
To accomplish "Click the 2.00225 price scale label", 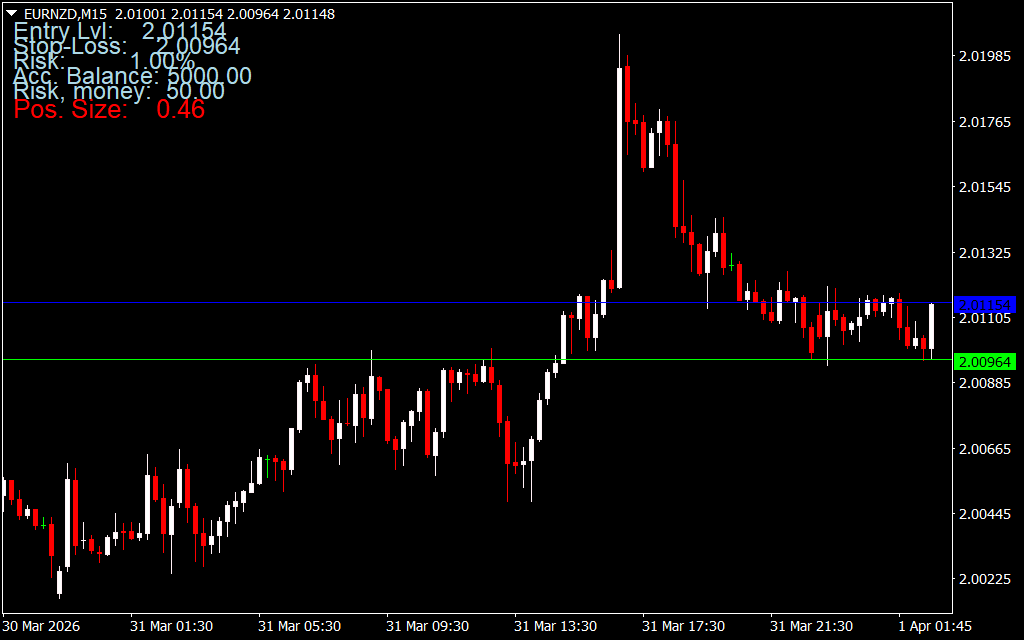I will pyautogui.click(x=985, y=580).
